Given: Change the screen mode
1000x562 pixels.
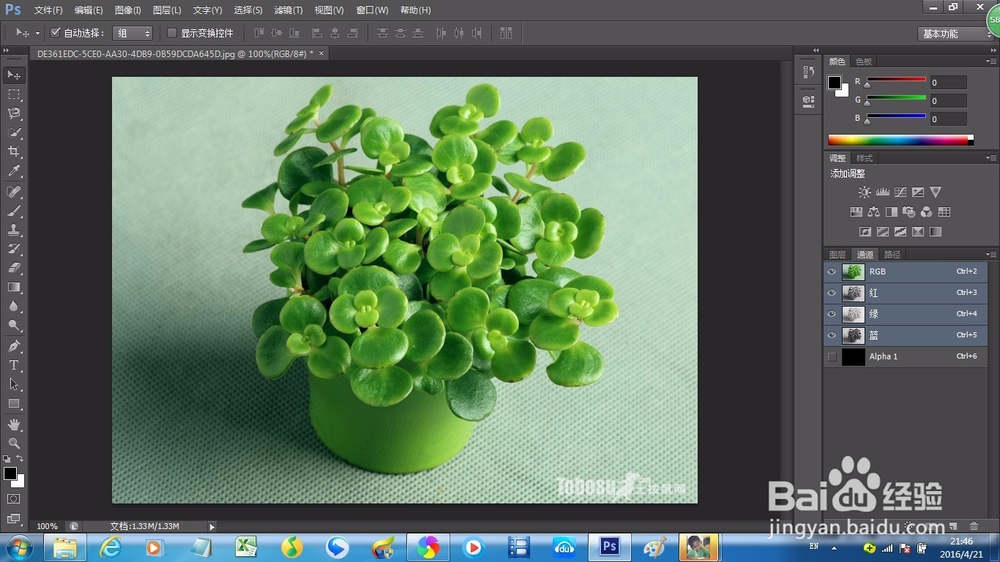Looking at the screenshot, I should point(13,518).
